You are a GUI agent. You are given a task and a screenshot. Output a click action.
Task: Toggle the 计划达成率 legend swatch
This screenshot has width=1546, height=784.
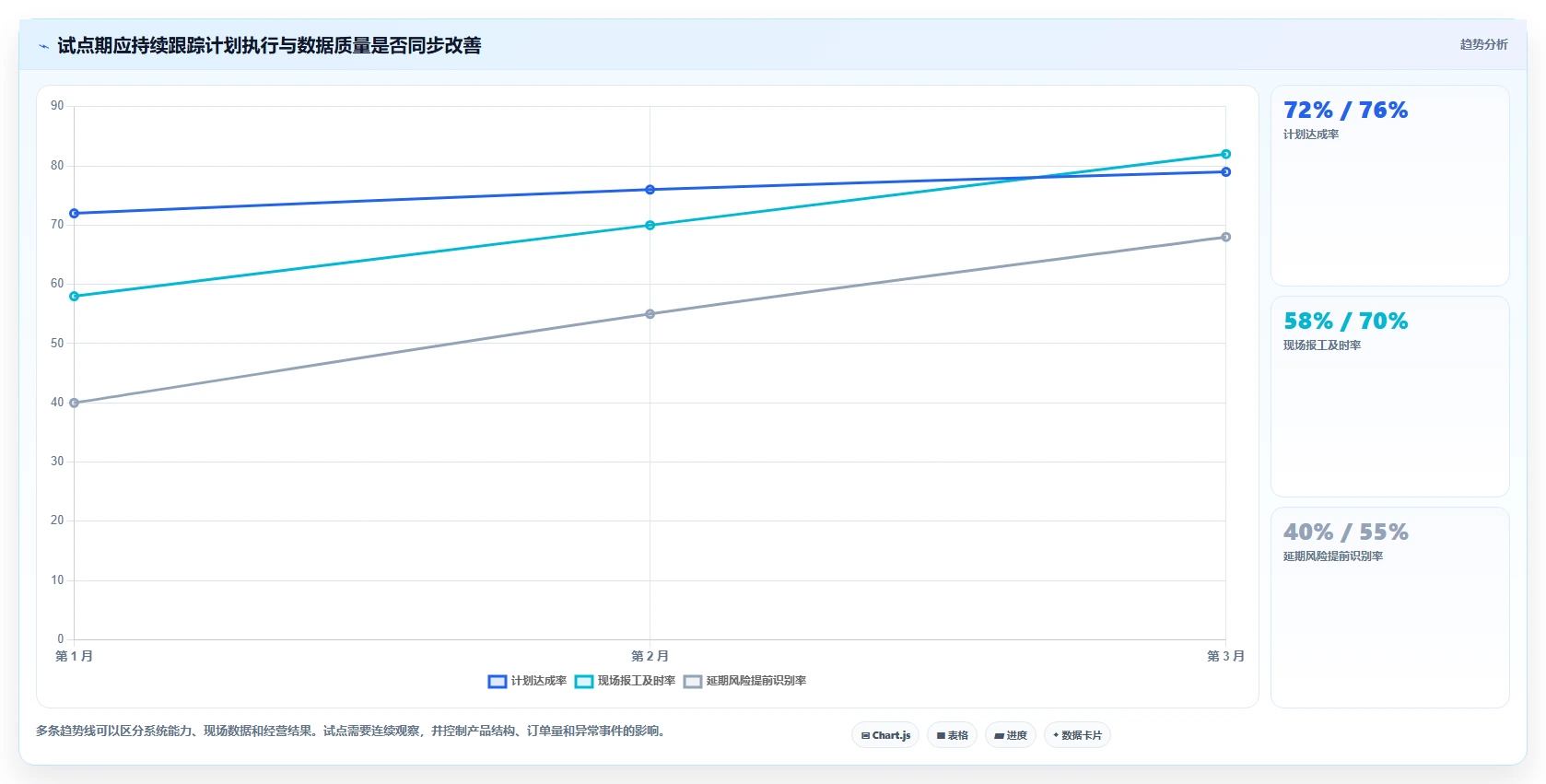(498, 682)
